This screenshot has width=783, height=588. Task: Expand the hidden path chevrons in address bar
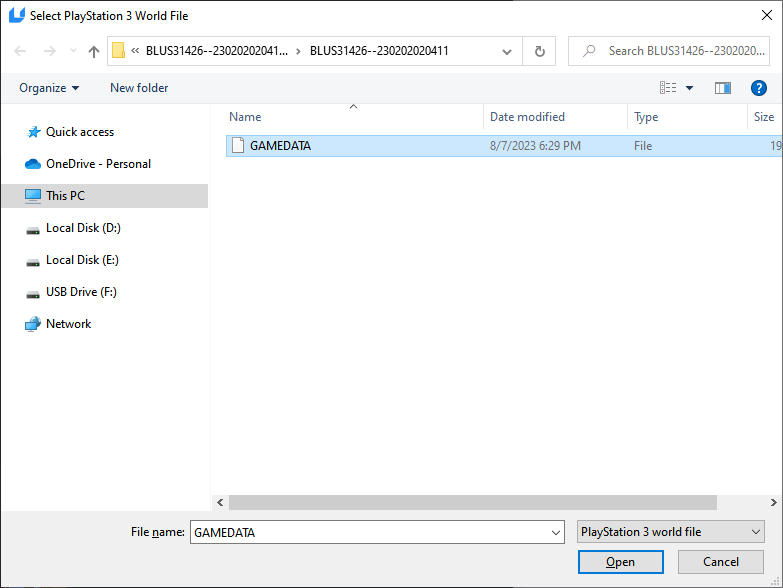pos(135,50)
